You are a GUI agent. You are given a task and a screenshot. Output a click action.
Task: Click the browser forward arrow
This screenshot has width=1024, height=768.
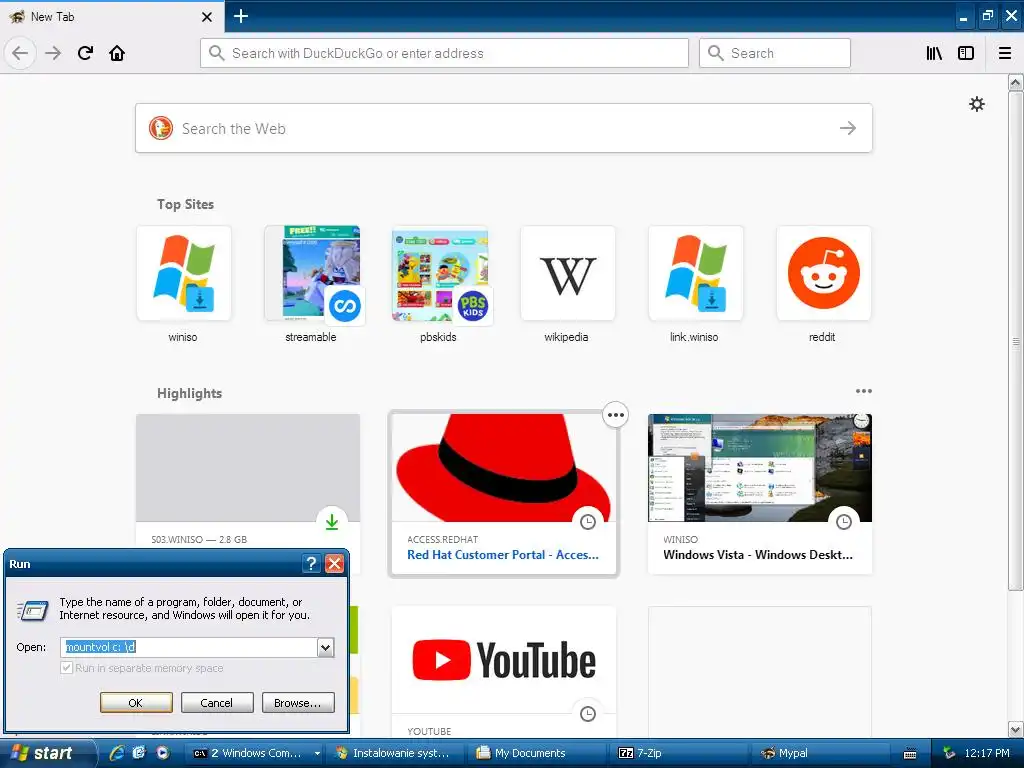click(x=53, y=53)
